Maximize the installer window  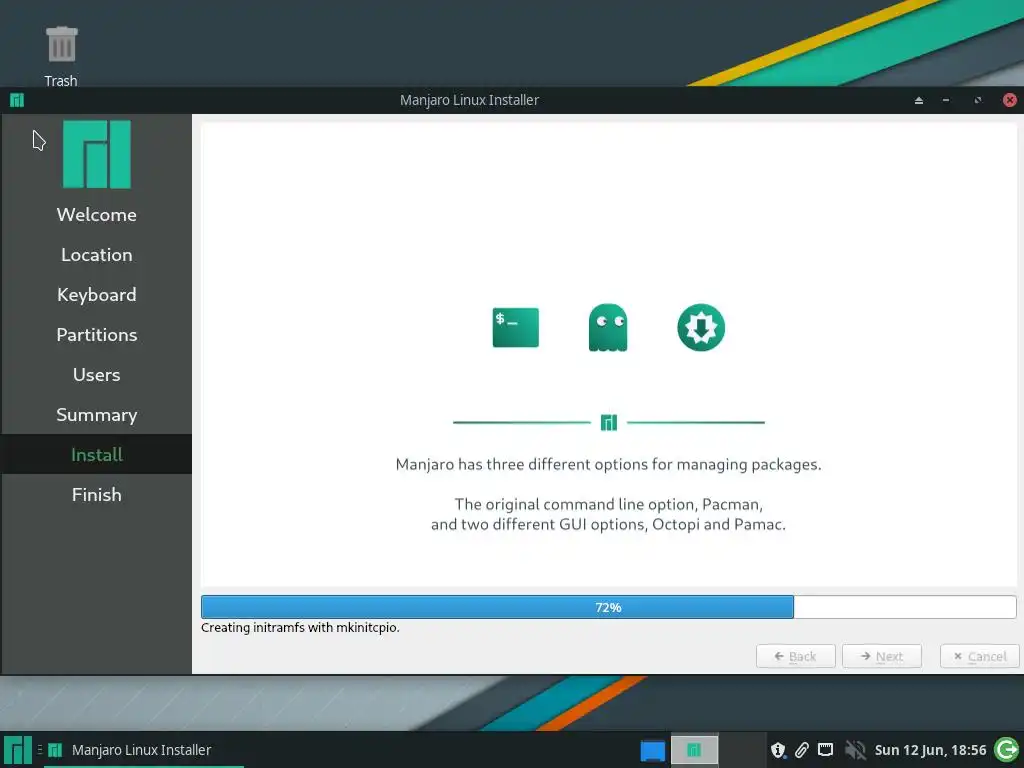click(x=978, y=100)
